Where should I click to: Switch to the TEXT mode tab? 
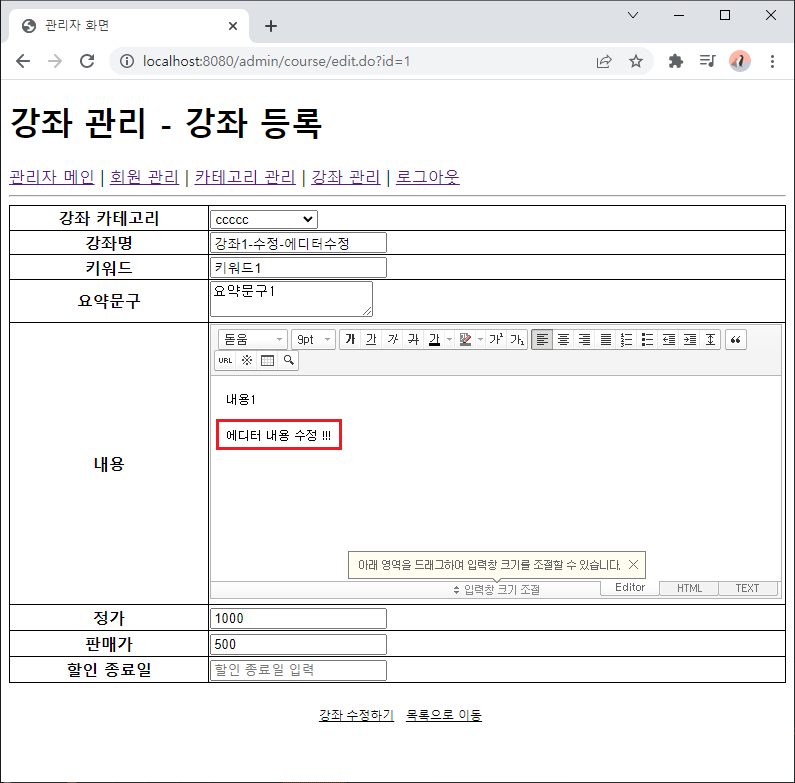tap(747, 588)
